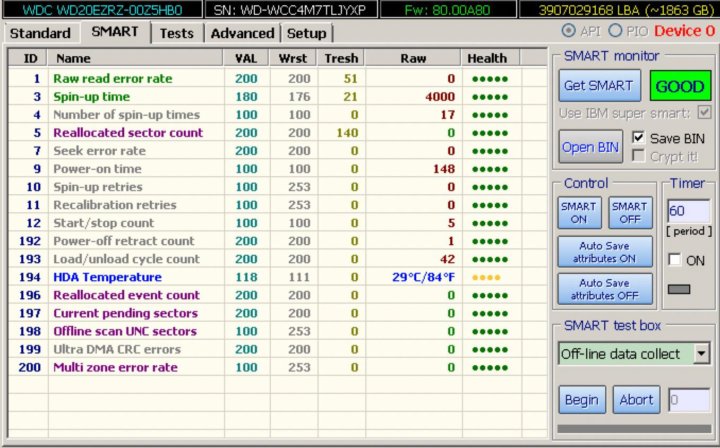
Task: Toggle the Save BIN checkbox
Action: (x=639, y=137)
